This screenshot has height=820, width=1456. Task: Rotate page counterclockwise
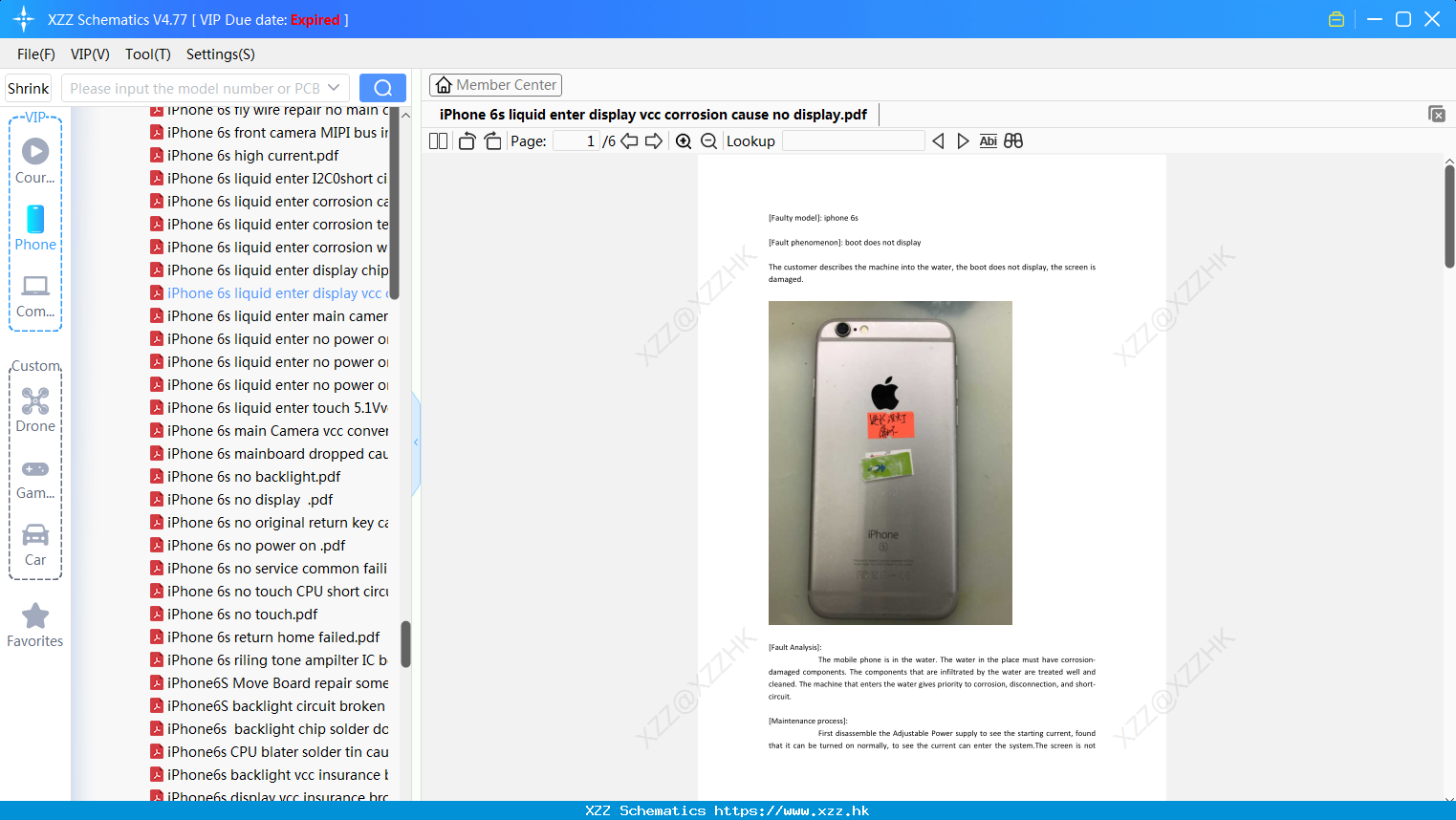pos(467,141)
